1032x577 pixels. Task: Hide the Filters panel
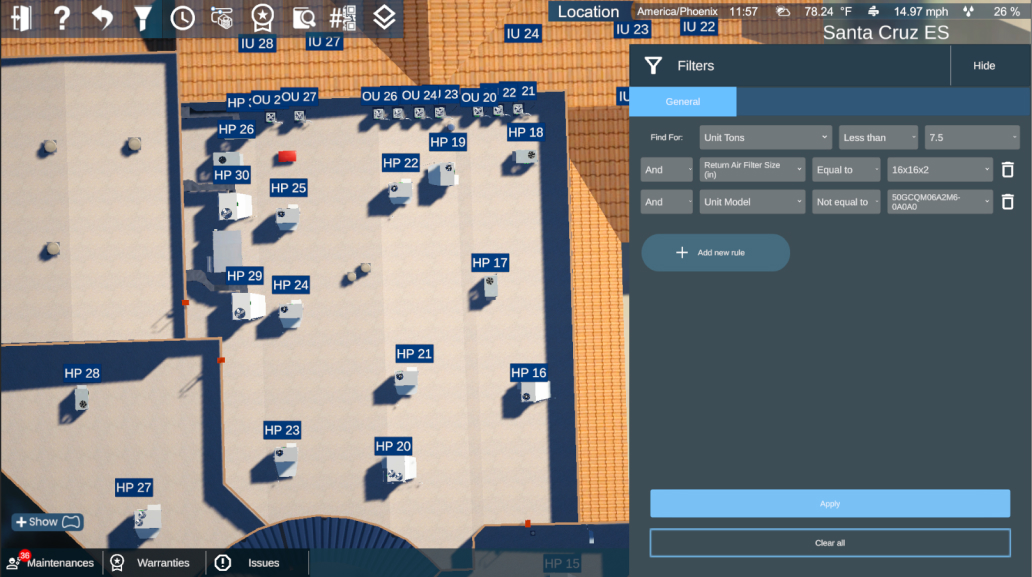984,66
